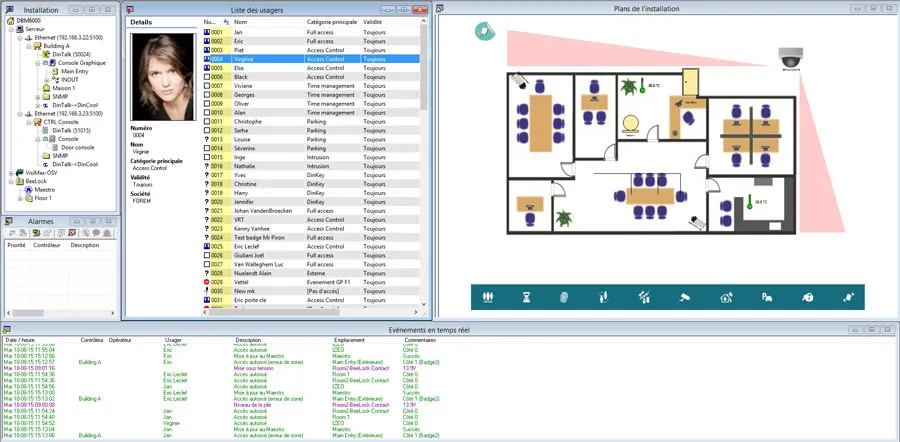Collapse the Building A tree node
The height and width of the screenshot is (442, 900).
pyautogui.click(x=29, y=46)
